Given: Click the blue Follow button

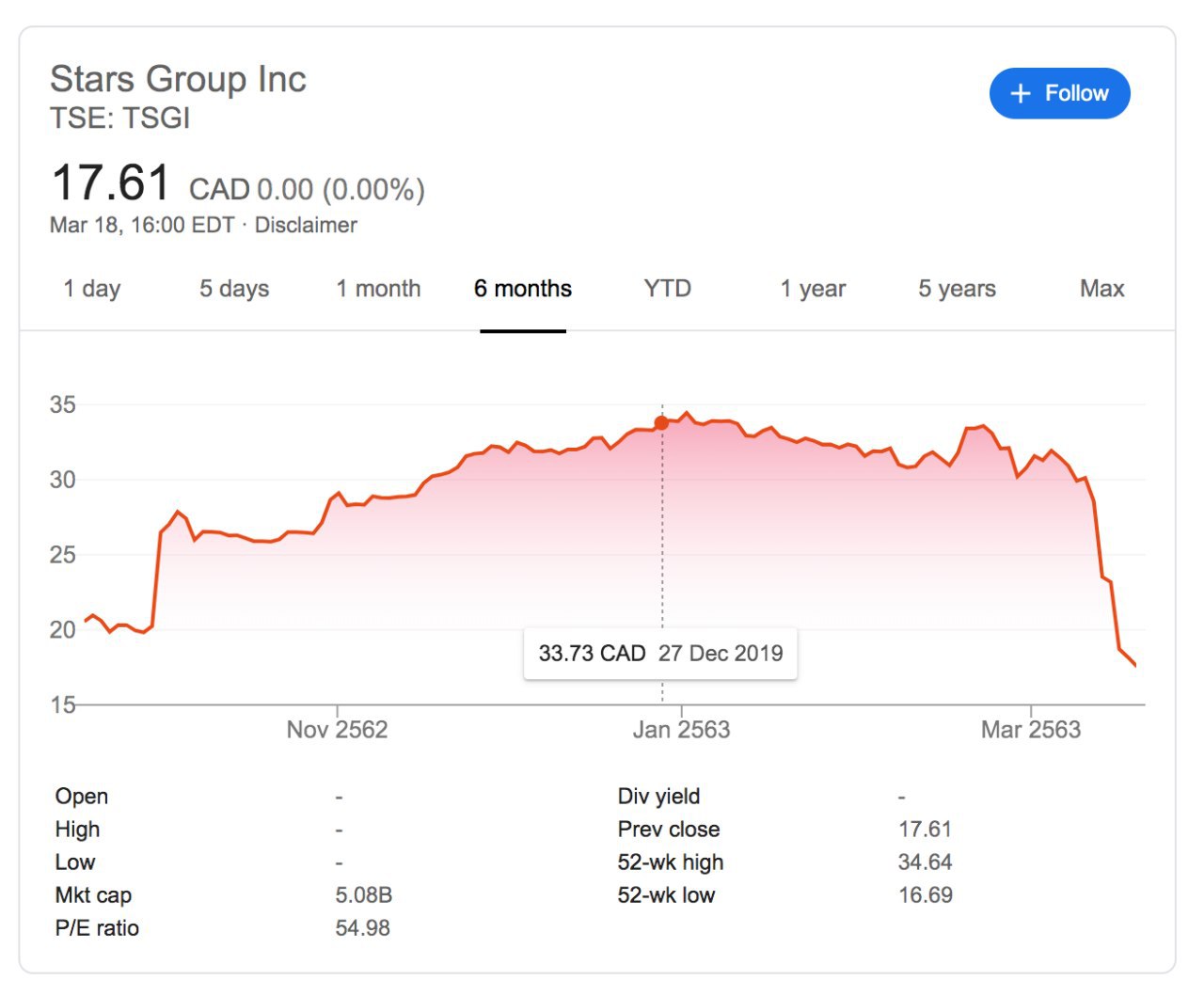Looking at the screenshot, I should point(1059,93).
